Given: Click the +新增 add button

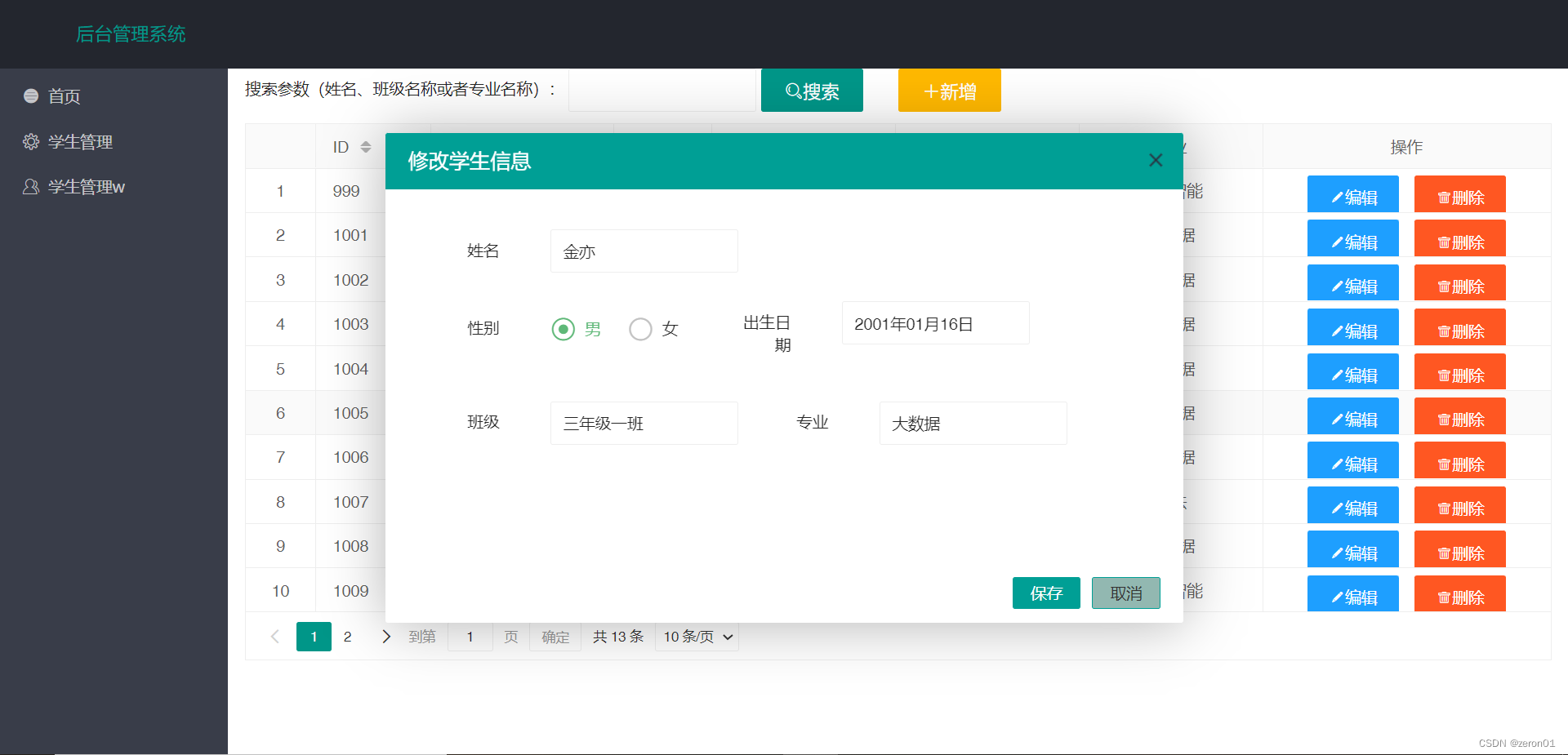Looking at the screenshot, I should click(950, 91).
